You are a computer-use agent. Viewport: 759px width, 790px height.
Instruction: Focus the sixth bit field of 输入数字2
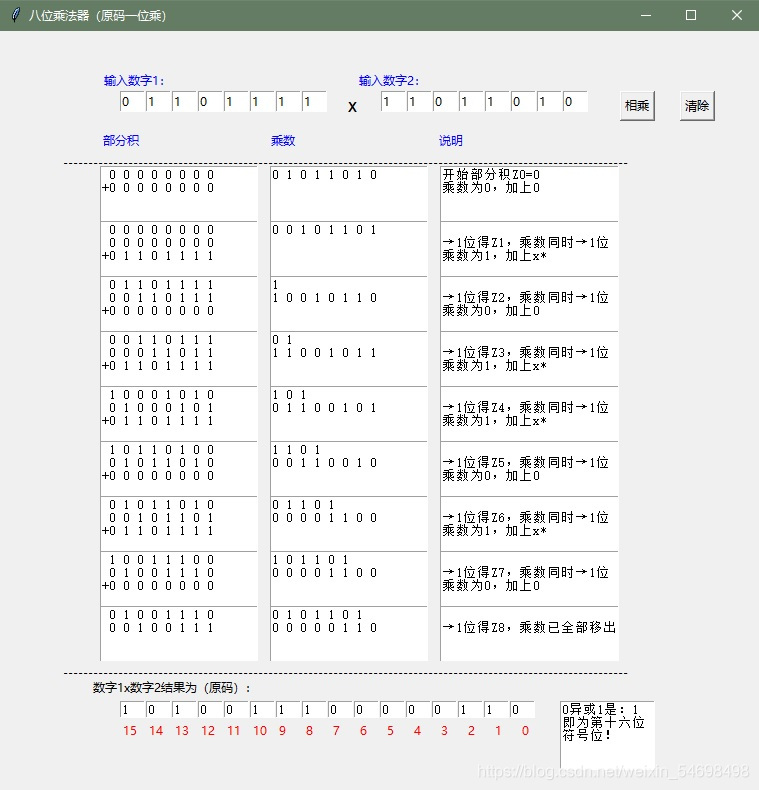tap(523, 102)
